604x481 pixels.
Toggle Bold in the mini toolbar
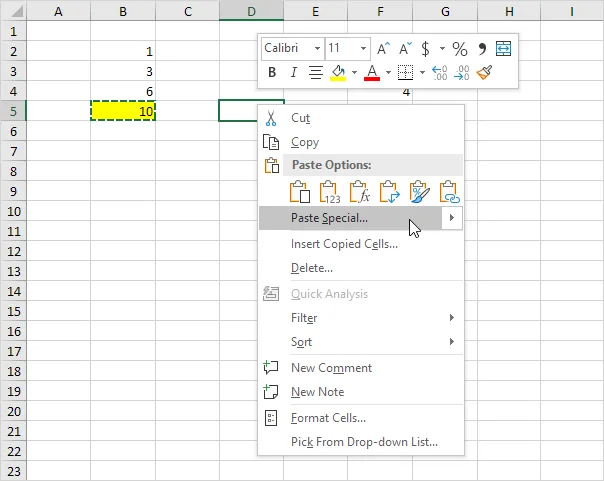[272, 73]
